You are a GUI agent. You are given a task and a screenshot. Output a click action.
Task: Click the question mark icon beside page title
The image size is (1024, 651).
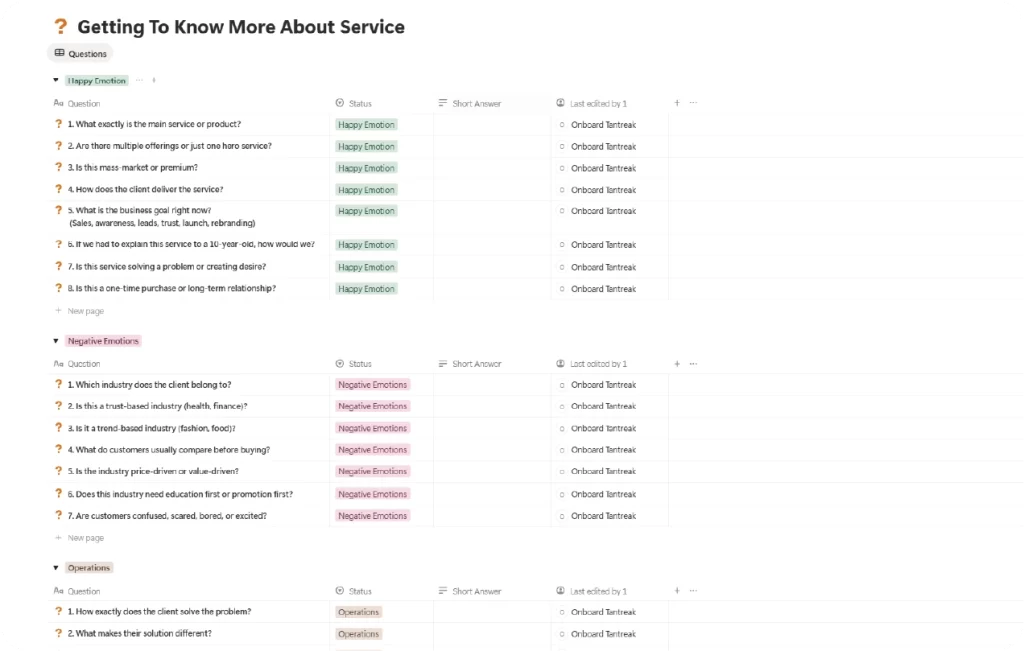pyautogui.click(x=61, y=27)
